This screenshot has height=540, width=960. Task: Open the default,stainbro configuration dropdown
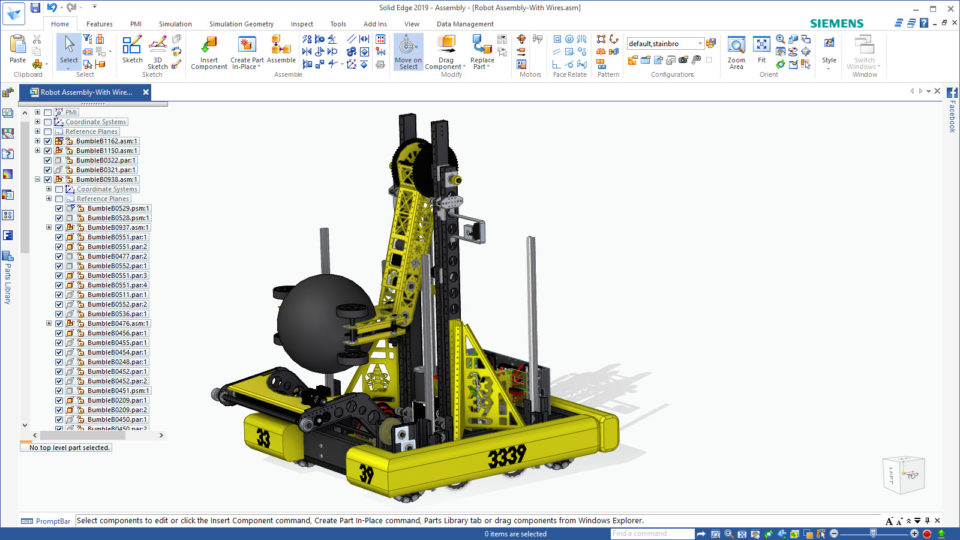[x=699, y=43]
